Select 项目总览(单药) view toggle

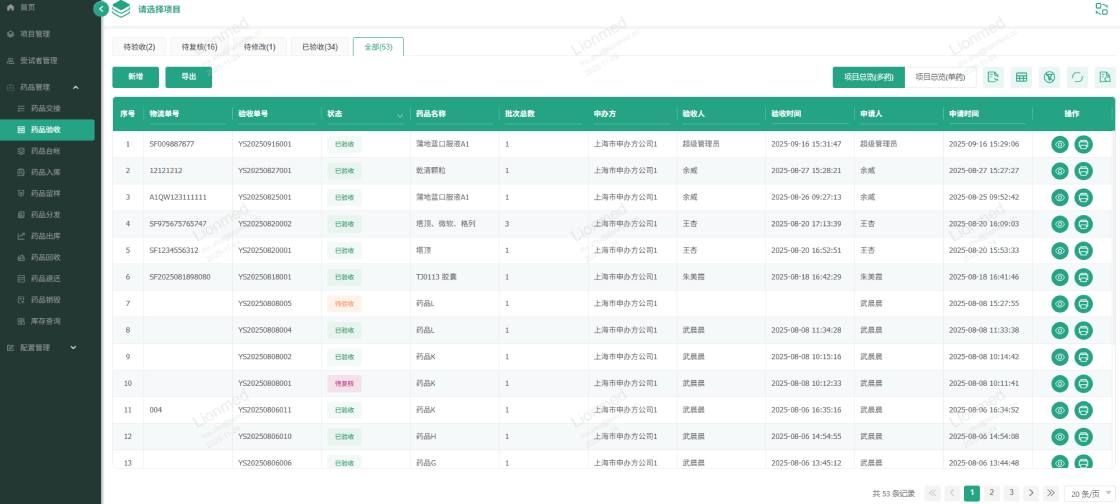940,77
